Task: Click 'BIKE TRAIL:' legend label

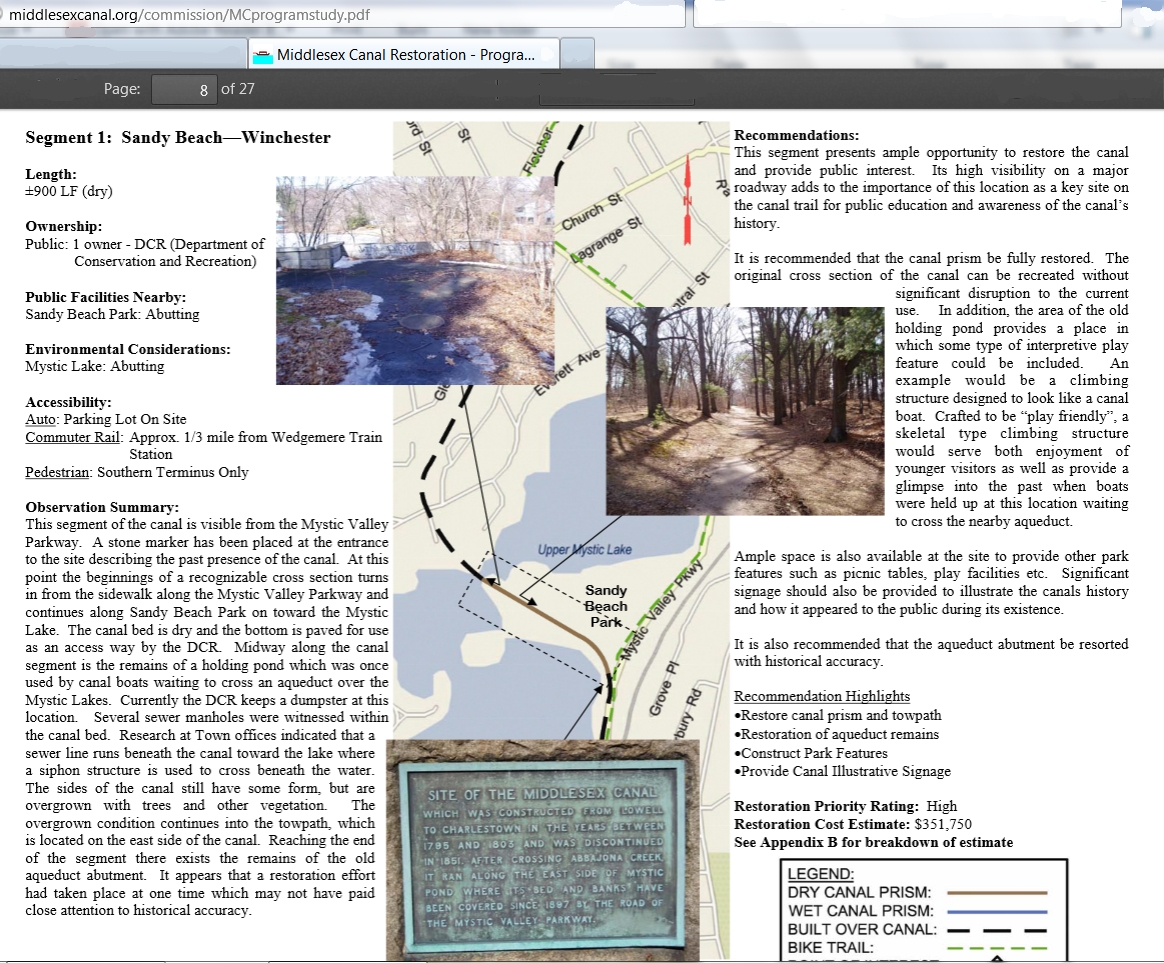Action: [x=831, y=948]
